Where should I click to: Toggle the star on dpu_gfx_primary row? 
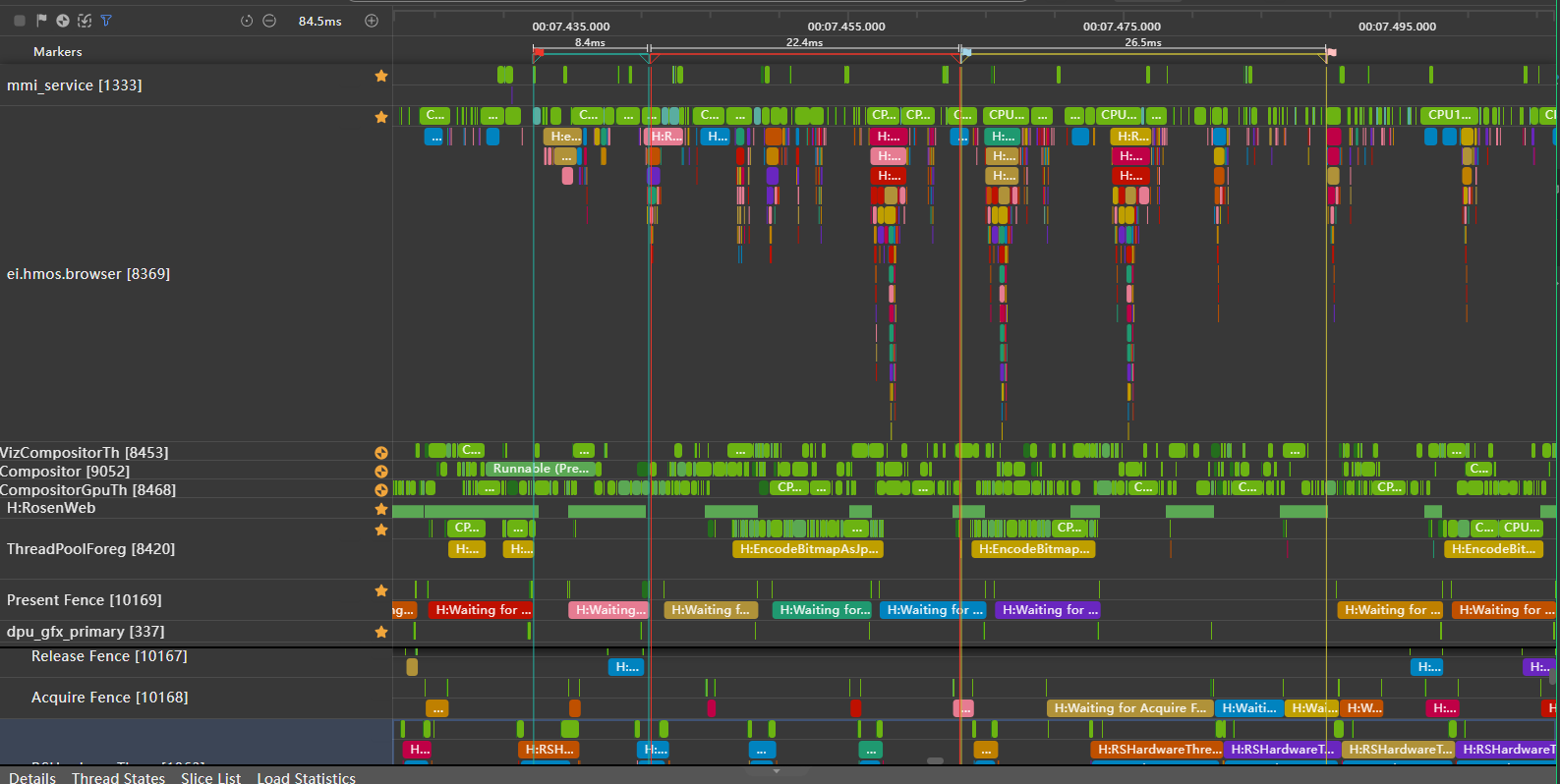click(381, 633)
